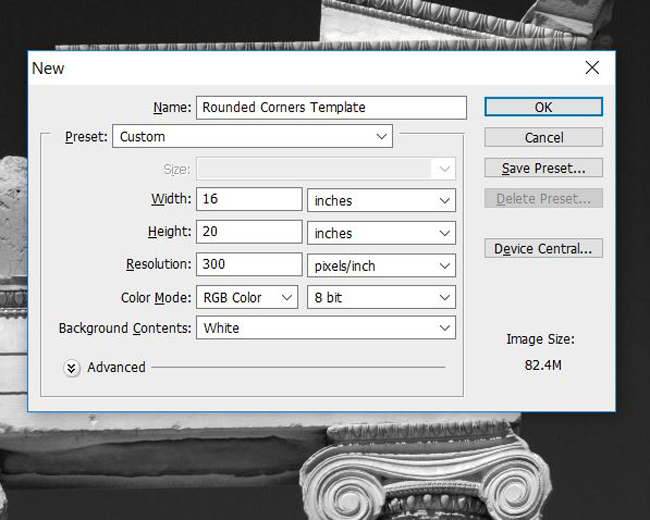The width and height of the screenshot is (650, 520).
Task: Open the bit depth dropdown showing 8 bit
Action: click(381, 297)
